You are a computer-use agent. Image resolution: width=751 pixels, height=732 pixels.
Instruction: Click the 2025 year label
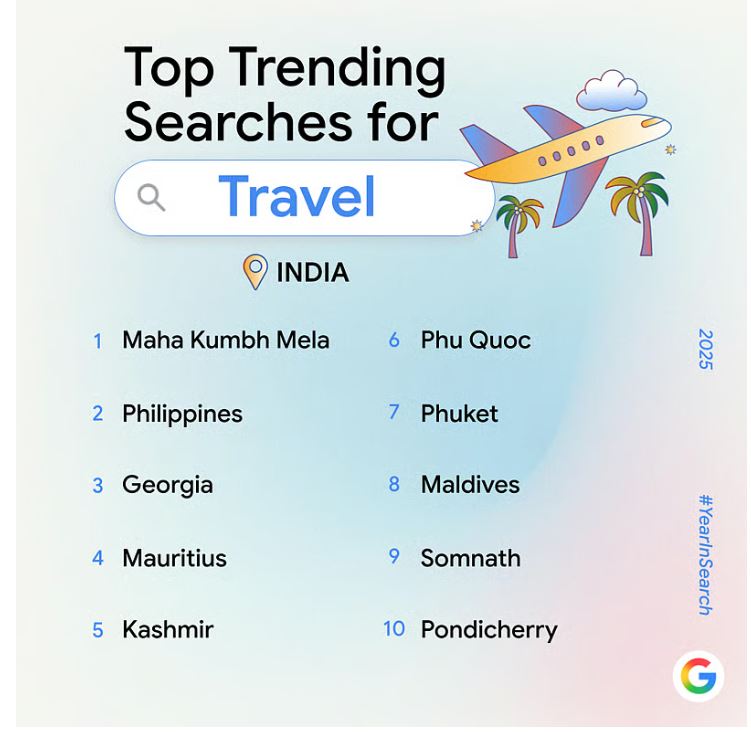pos(705,349)
